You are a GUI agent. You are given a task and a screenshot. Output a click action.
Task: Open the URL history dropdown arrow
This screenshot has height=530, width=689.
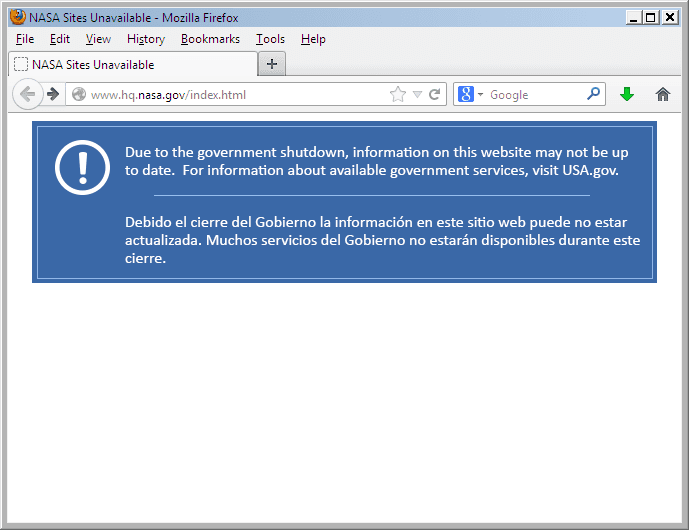[x=417, y=94]
